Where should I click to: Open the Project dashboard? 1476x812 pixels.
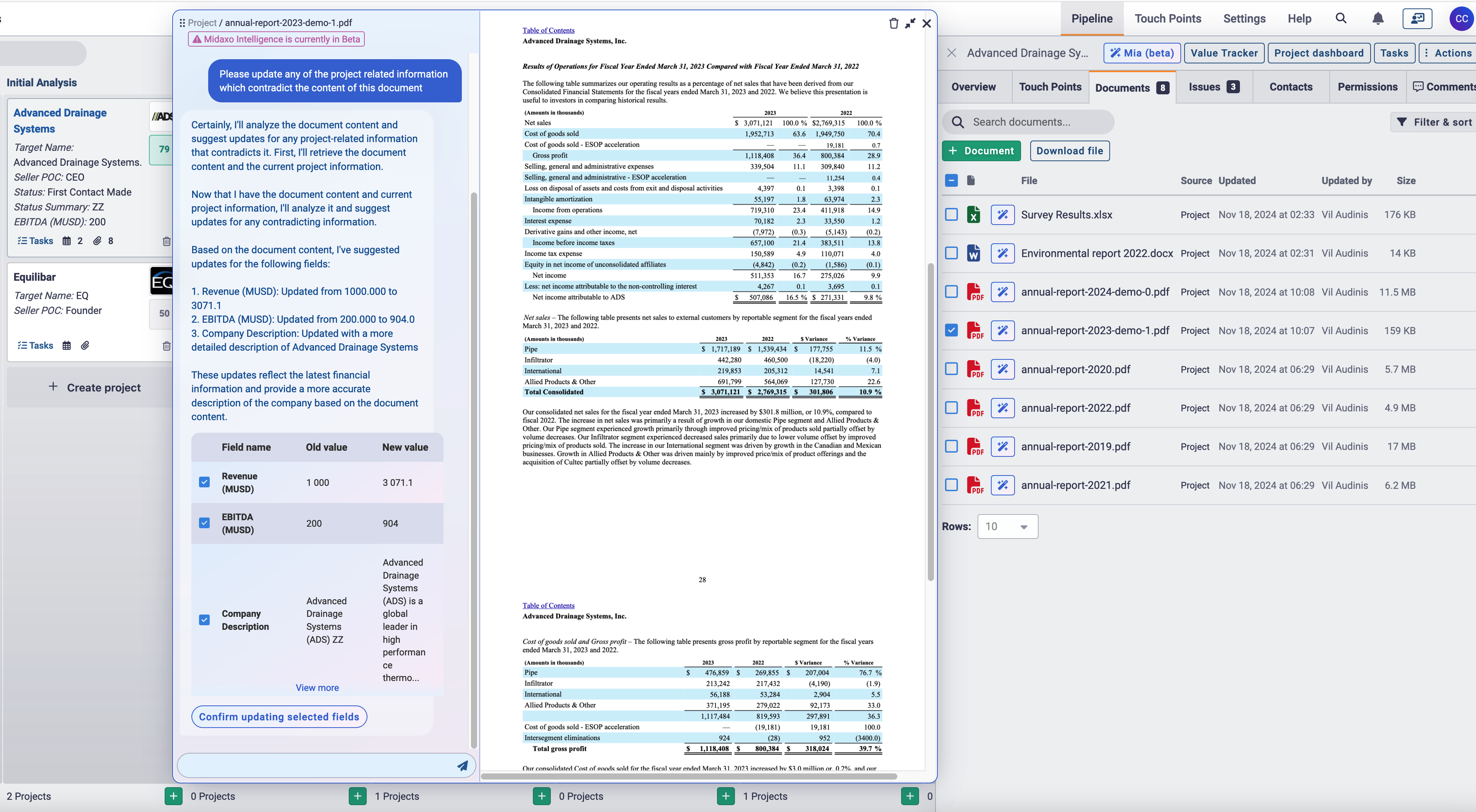point(1319,53)
